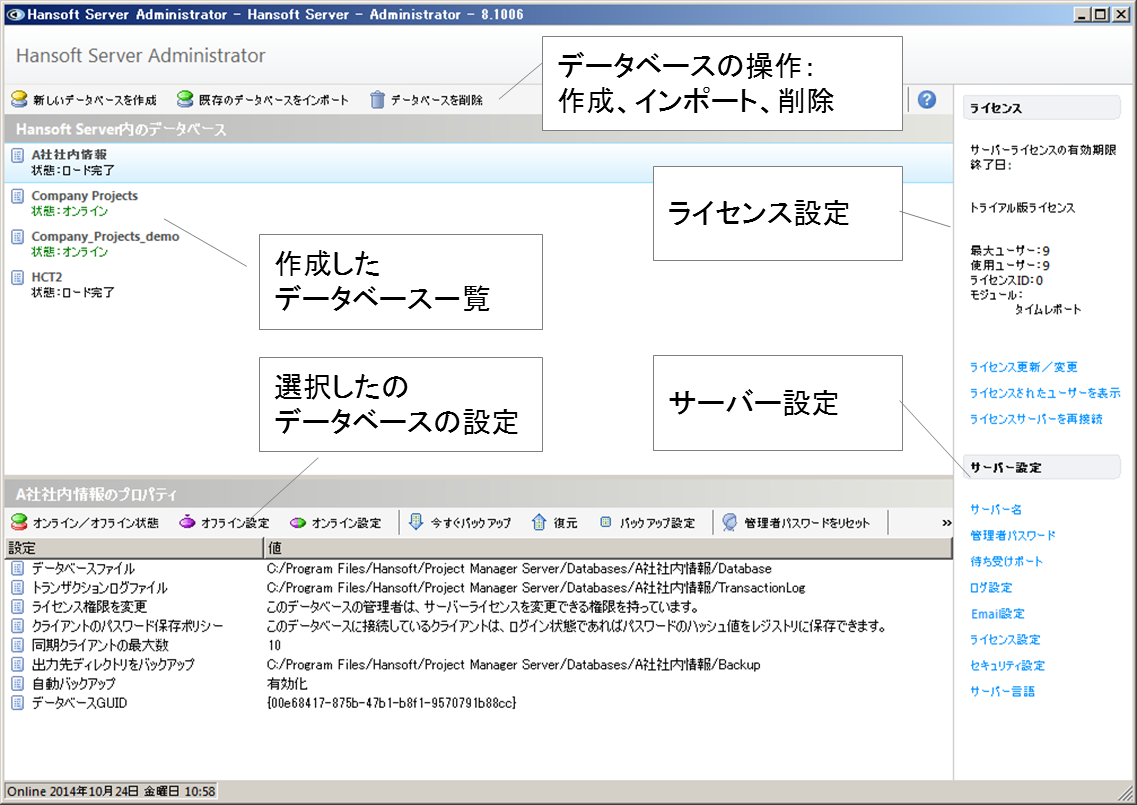Click 今すぐバックアップ toolbar button label
The image size is (1137, 805).
click(x=471, y=523)
